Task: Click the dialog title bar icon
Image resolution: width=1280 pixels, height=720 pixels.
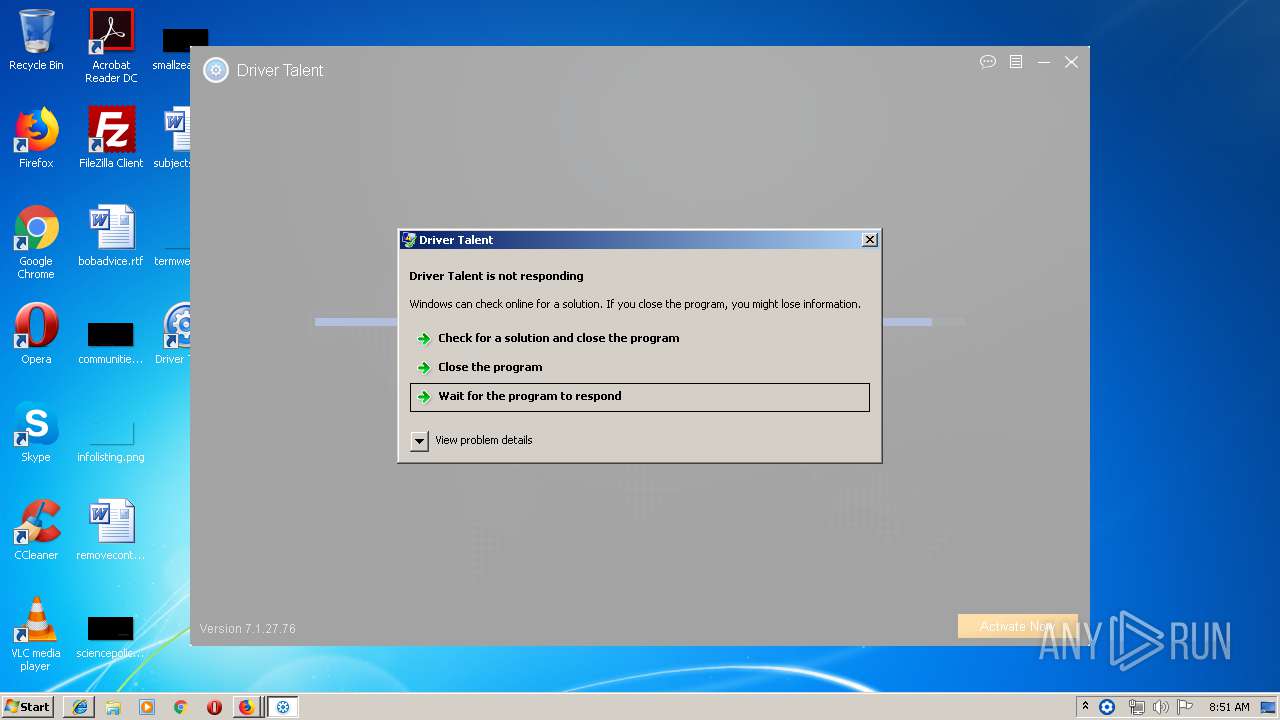Action: pyautogui.click(x=409, y=240)
